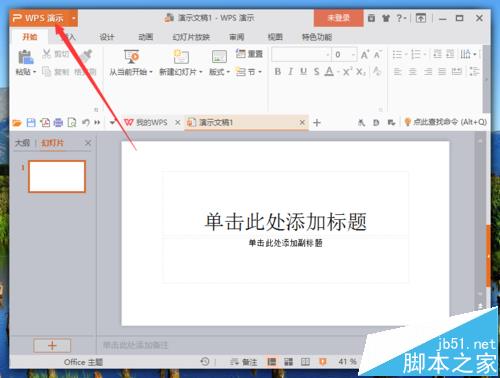Click the Format Painter brush icon
Image resolution: width=500 pixels, height=378 pixels.
point(85,56)
